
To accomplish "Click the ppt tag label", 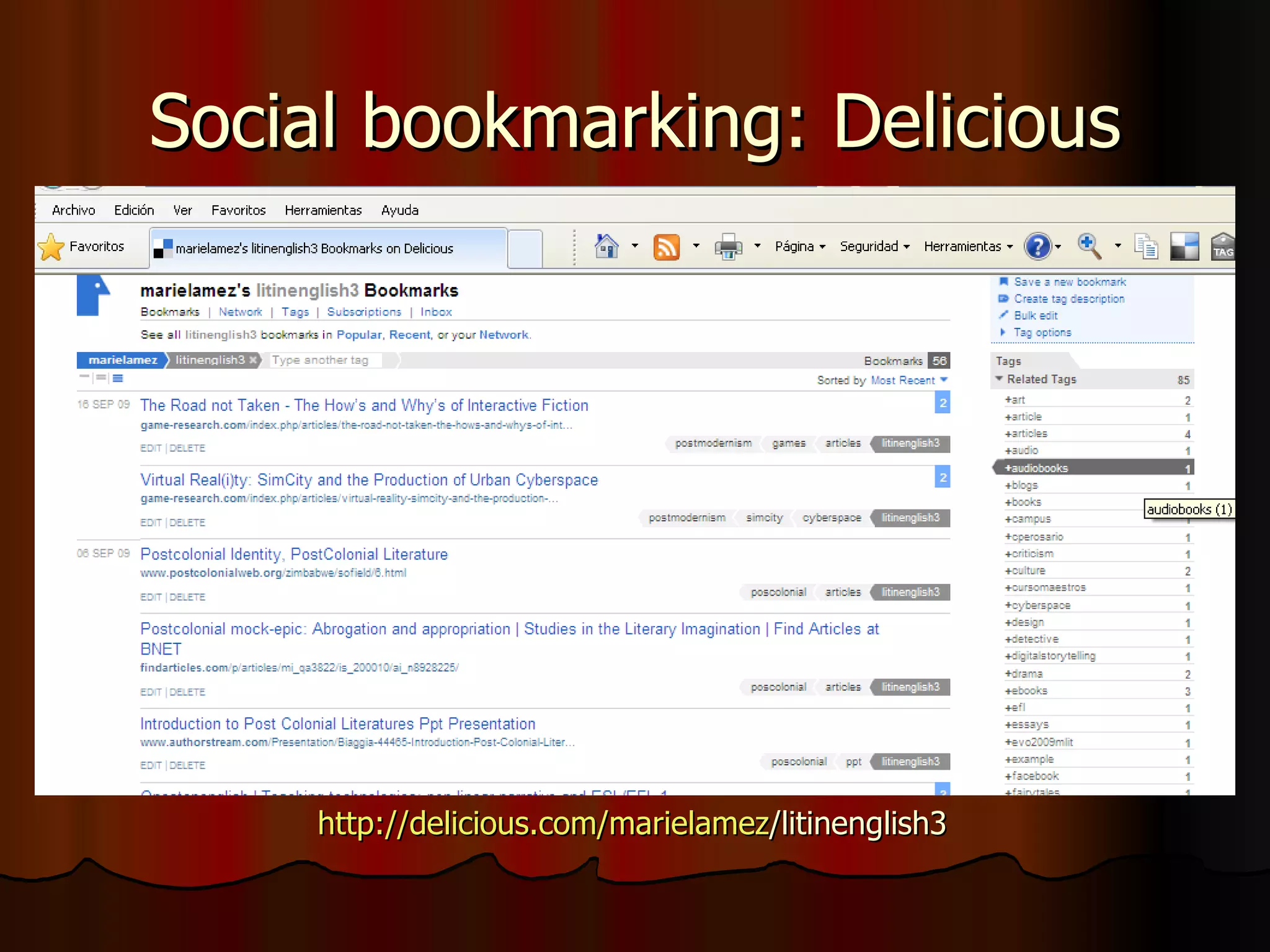I will point(853,762).
